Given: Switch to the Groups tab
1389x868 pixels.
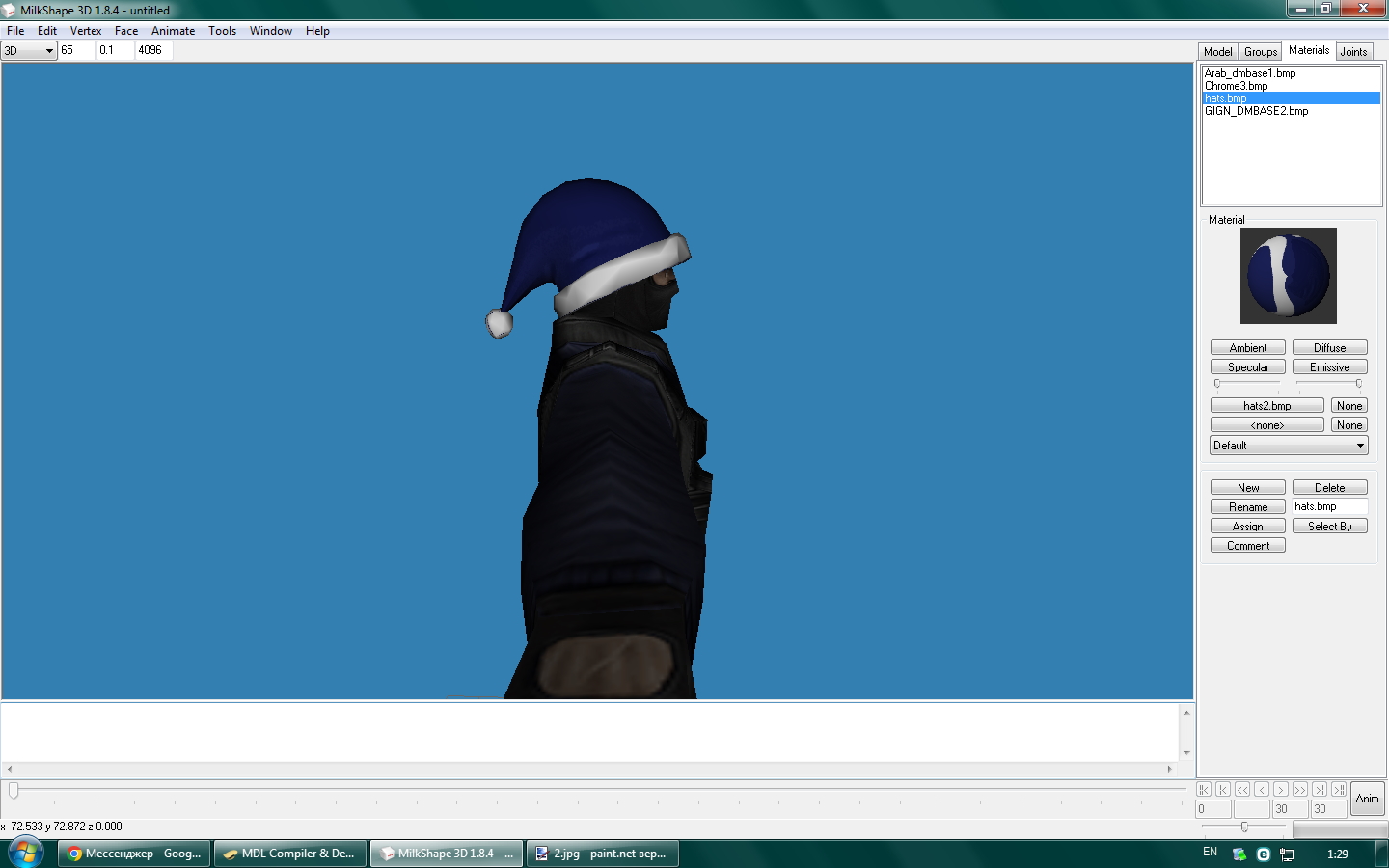Looking at the screenshot, I should [1261, 52].
